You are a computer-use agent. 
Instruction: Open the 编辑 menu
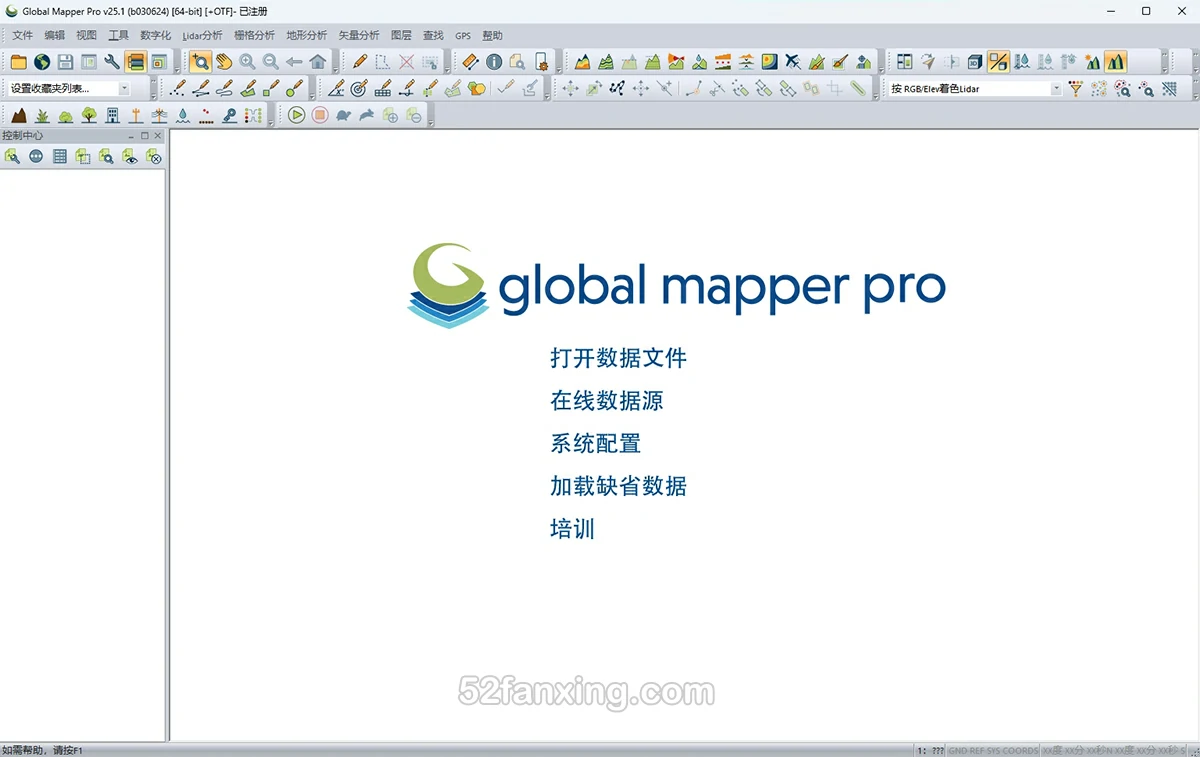click(54, 35)
